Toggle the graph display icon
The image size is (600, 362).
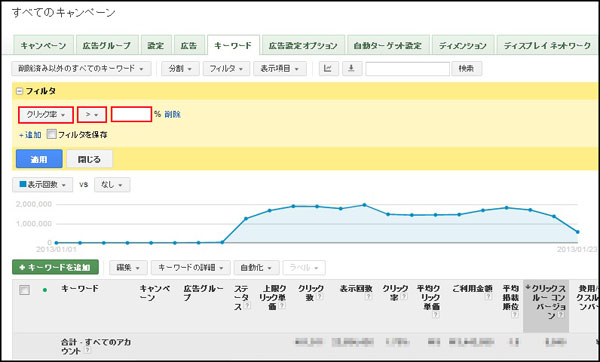pos(329,69)
